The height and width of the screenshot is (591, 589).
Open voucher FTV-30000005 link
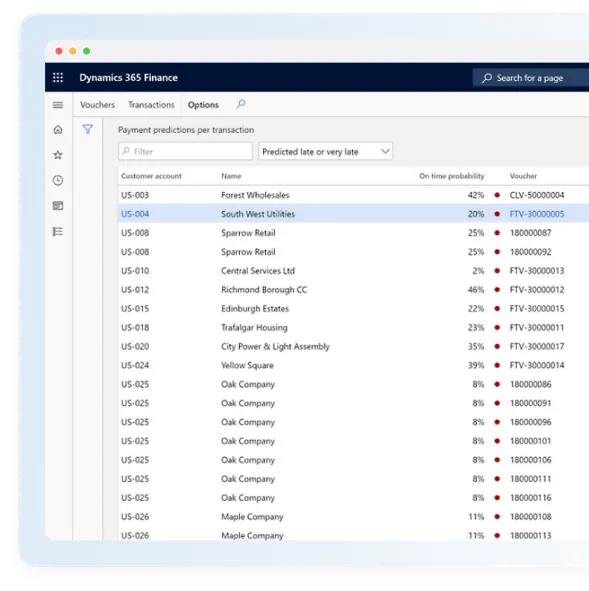coord(537,214)
